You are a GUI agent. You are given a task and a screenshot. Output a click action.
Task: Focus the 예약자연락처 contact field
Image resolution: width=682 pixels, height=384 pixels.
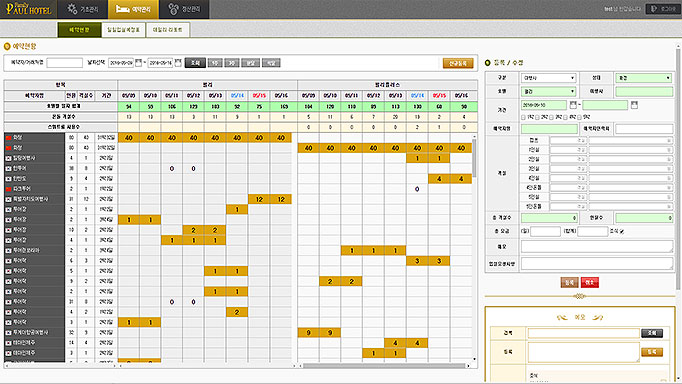[x=644, y=129]
